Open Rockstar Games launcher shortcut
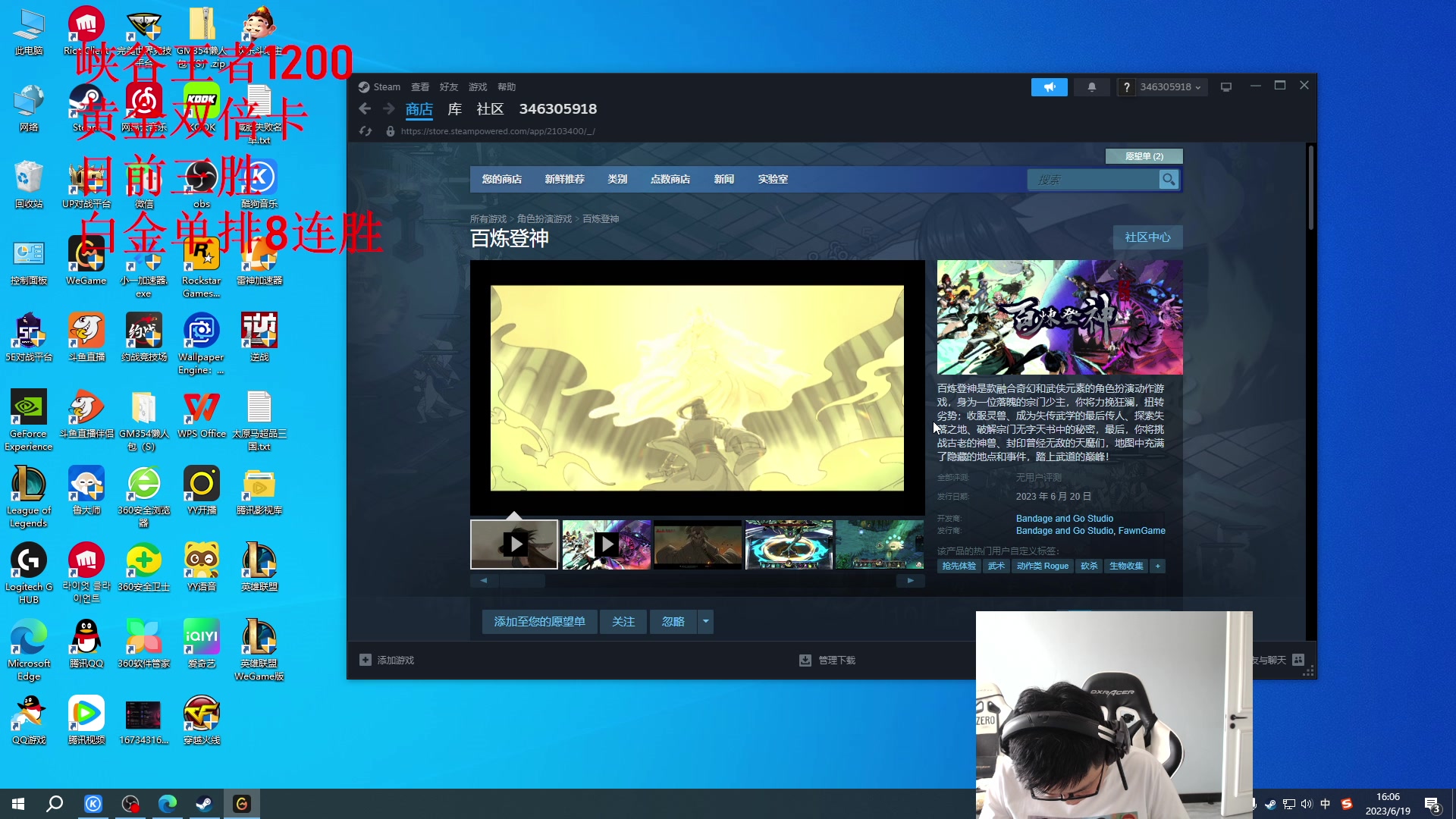The height and width of the screenshot is (819, 1456). (202, 268)
